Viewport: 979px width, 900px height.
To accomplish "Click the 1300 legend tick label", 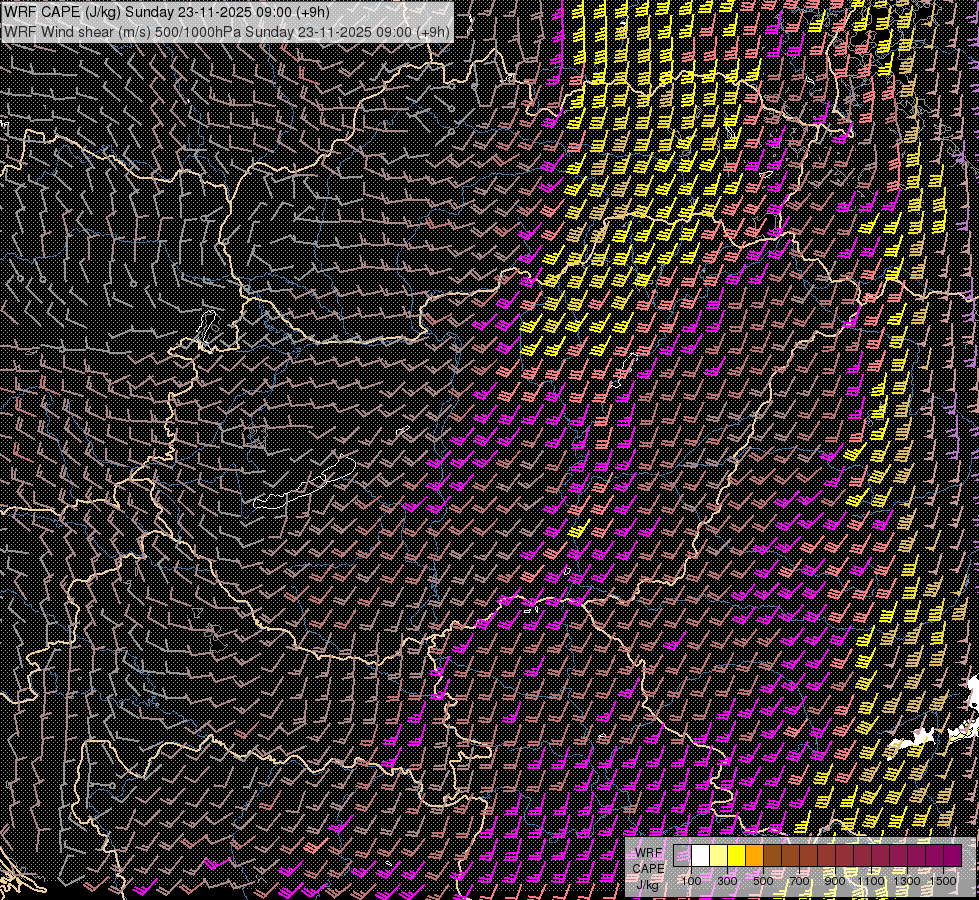I will (906, 880).
